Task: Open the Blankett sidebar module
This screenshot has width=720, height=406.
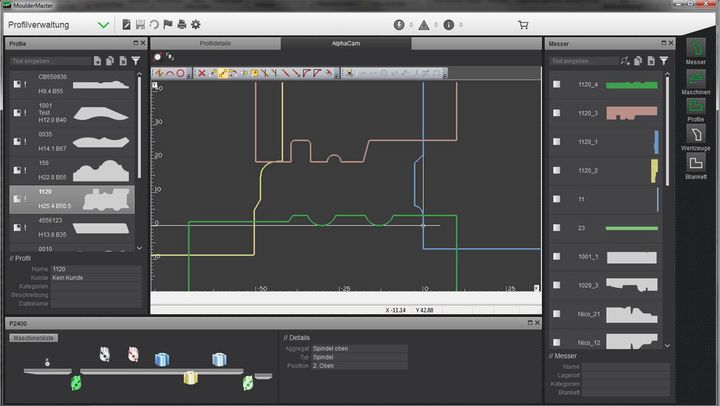Action: pos(696,163)
